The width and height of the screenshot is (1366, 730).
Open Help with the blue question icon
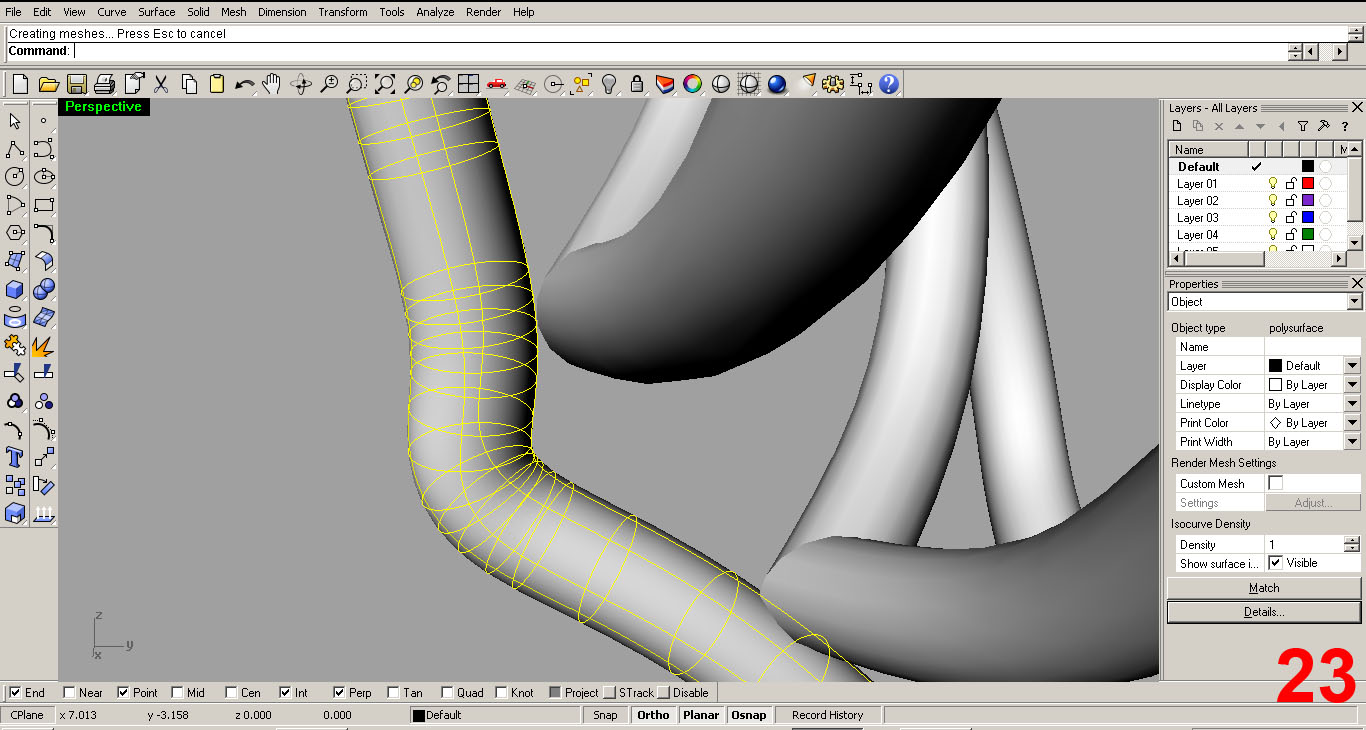pyautogui.click(x=889, y=84)
